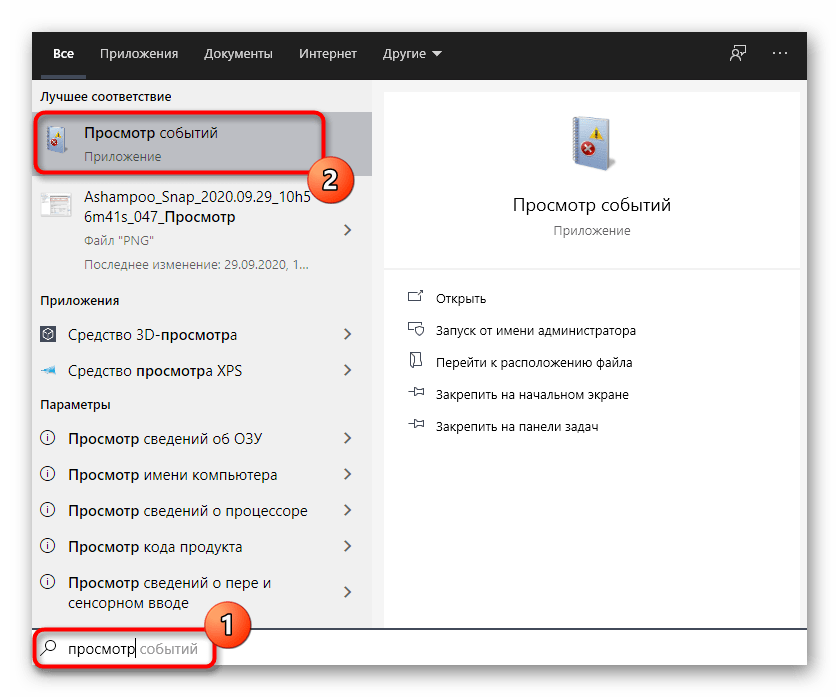This screenshot has height=697, width=839.
Task: Switch to the Приложения tab
Action: tap(139, 54)
